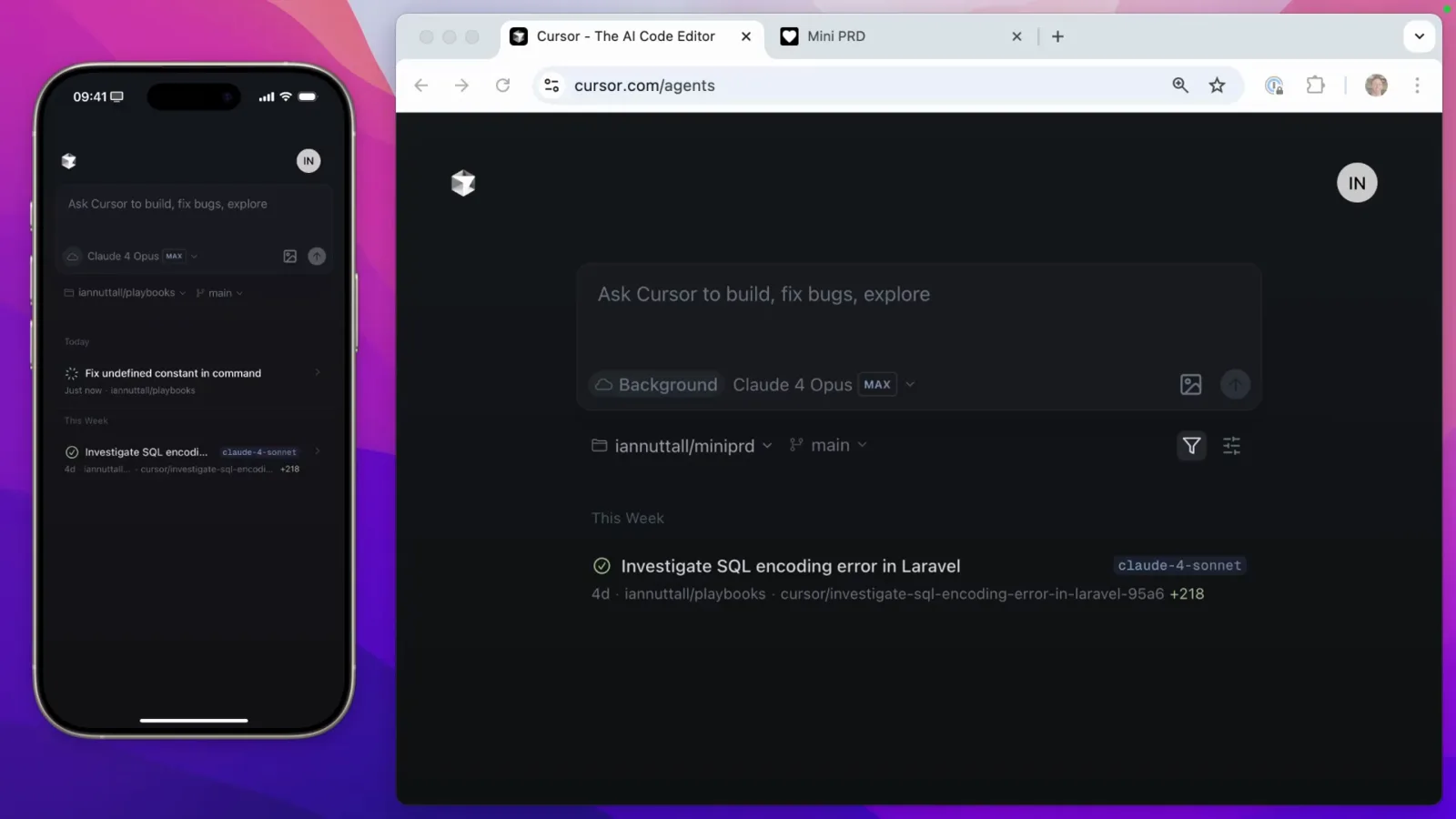Tap the Investigate SQL encodi... item on phone
This screenshot has height=819, width=1456.
coord(193,460)
